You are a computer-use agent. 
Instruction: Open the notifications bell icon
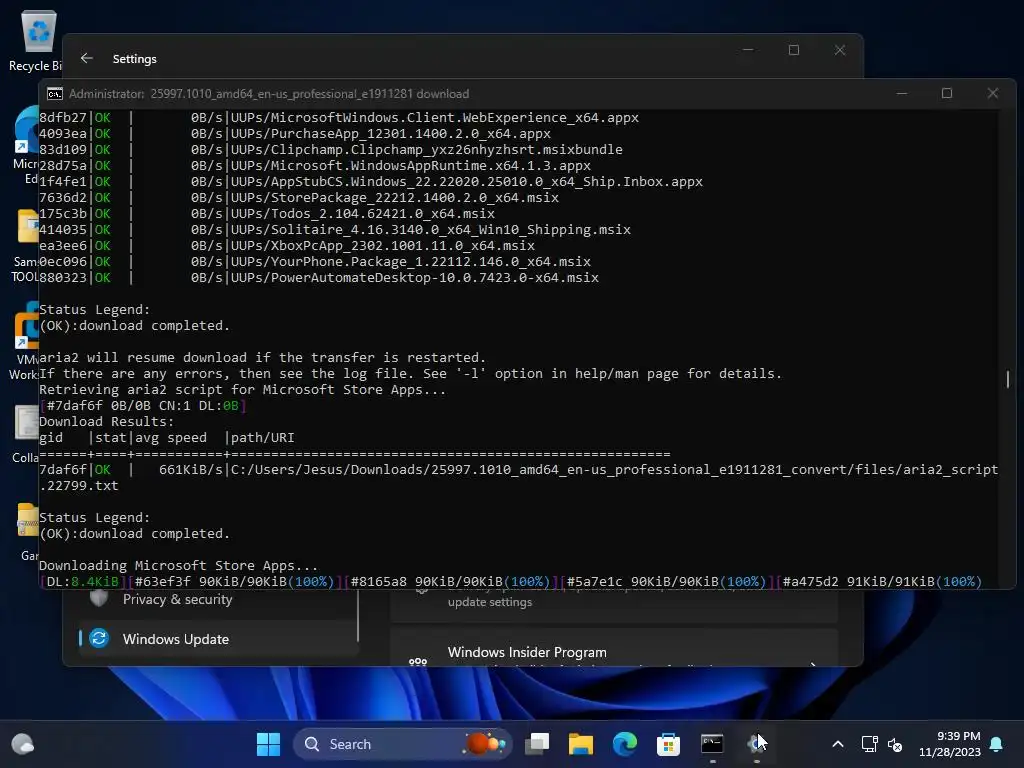[997, 744]
